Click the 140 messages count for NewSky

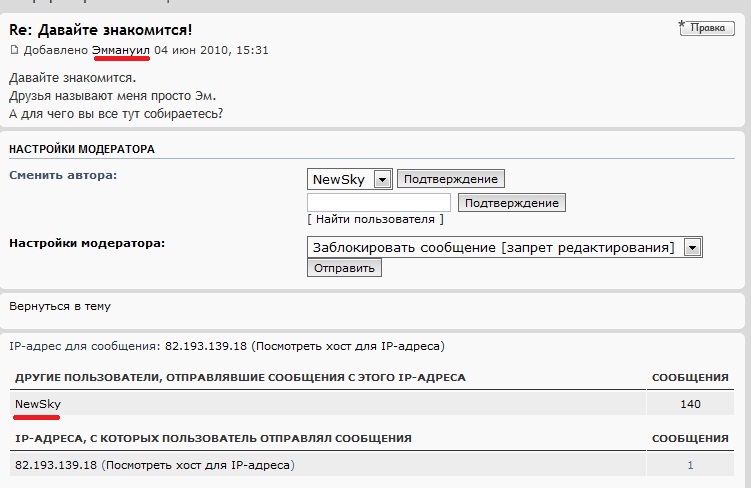689,404
